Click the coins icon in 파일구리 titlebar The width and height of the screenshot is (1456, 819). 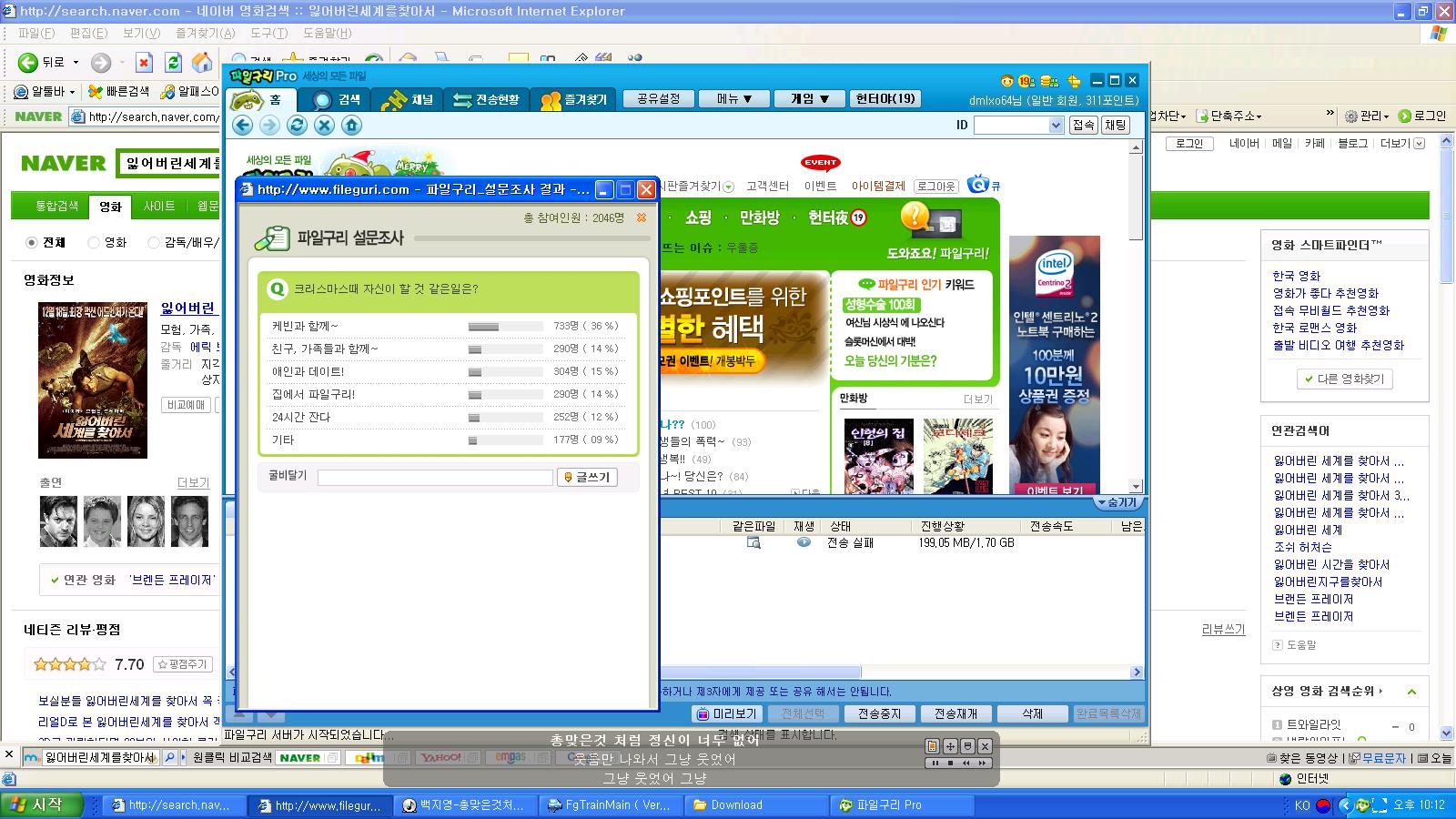click(1049, 81)
